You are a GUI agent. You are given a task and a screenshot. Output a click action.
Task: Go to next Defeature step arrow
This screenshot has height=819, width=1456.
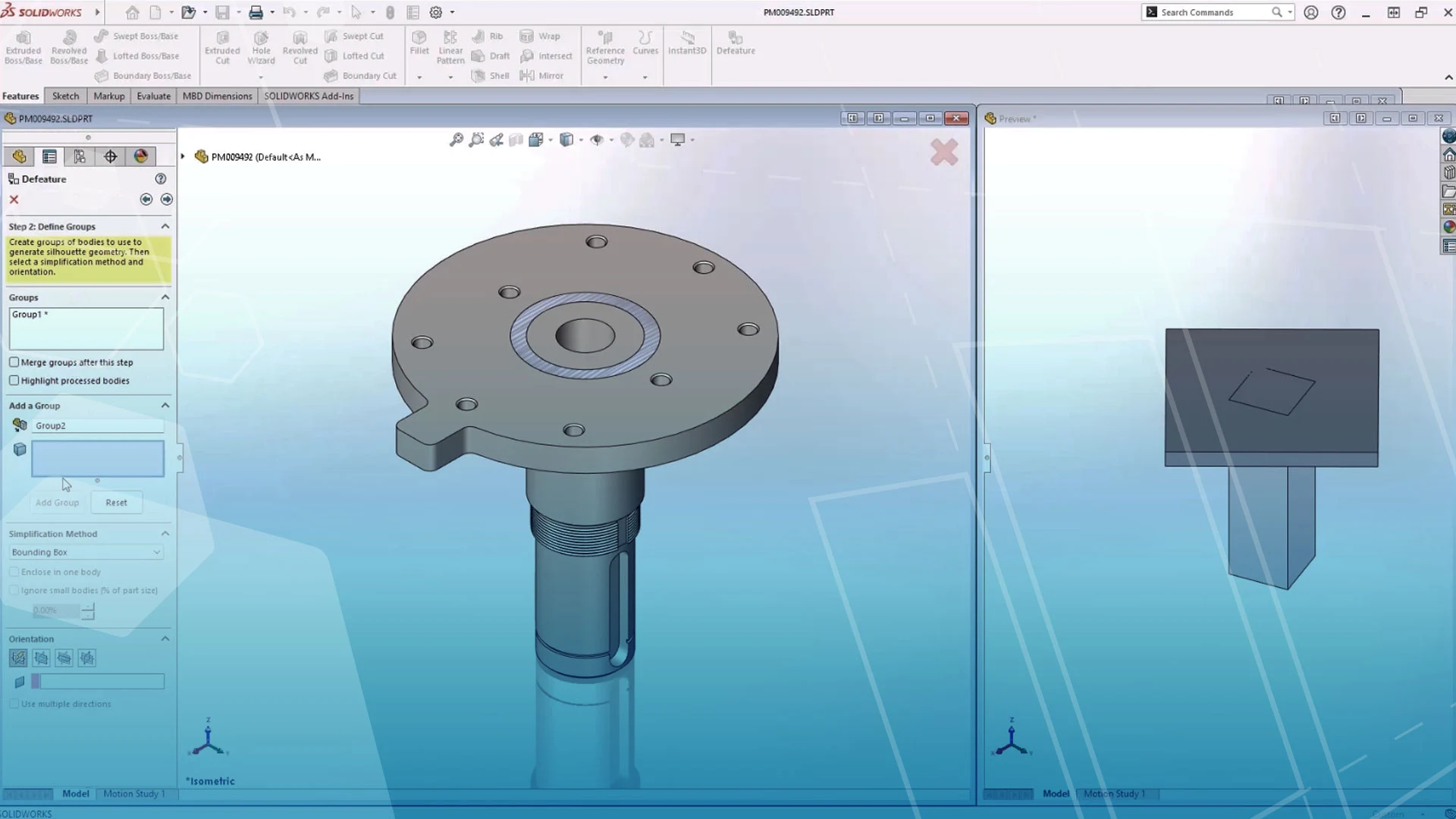pyautogui.click(x=167, y=199)
